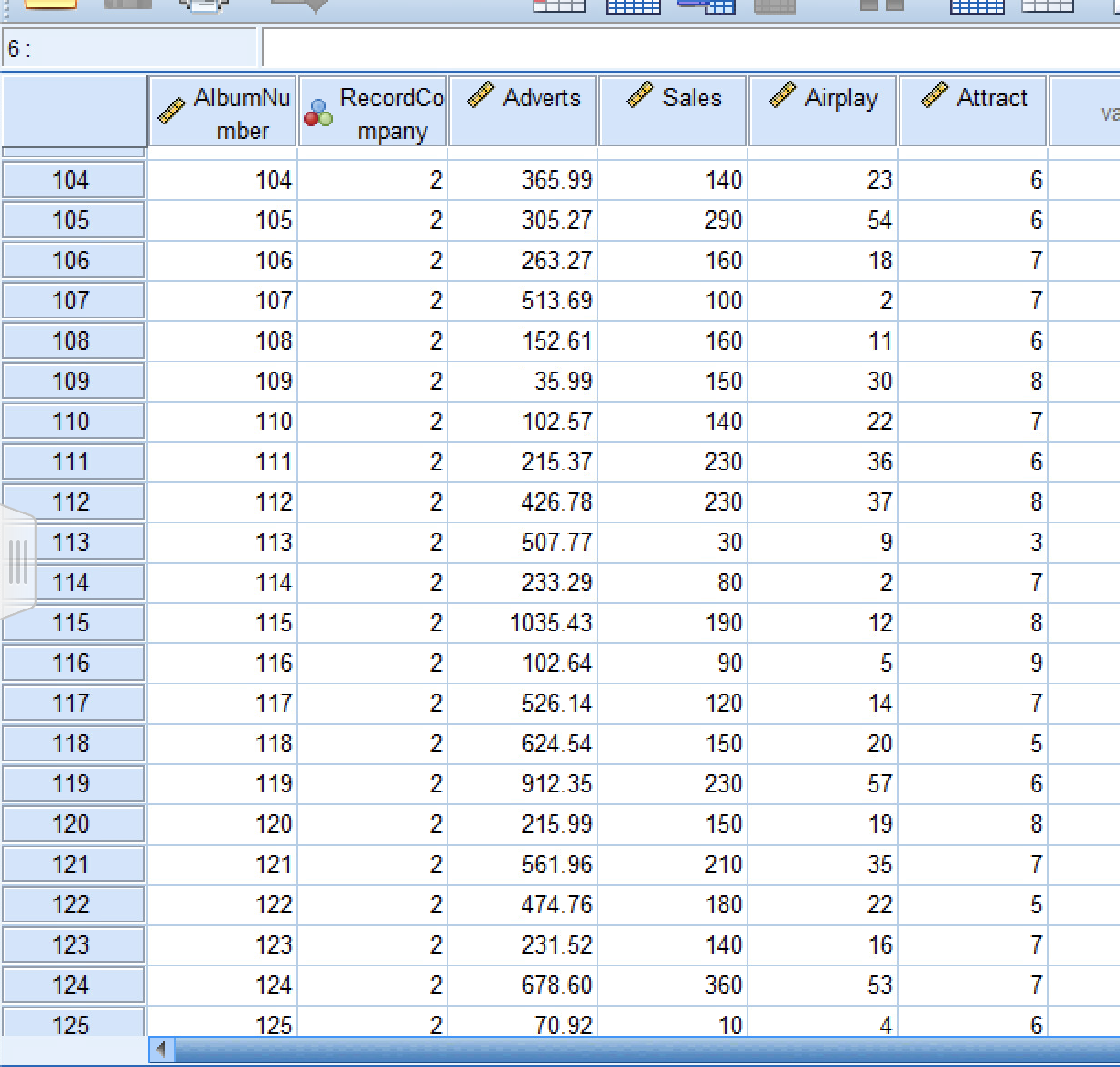The width and height of the screenshot is (1120, 1067).
Task: Select the Sales column header
Action: click(673, 113)
